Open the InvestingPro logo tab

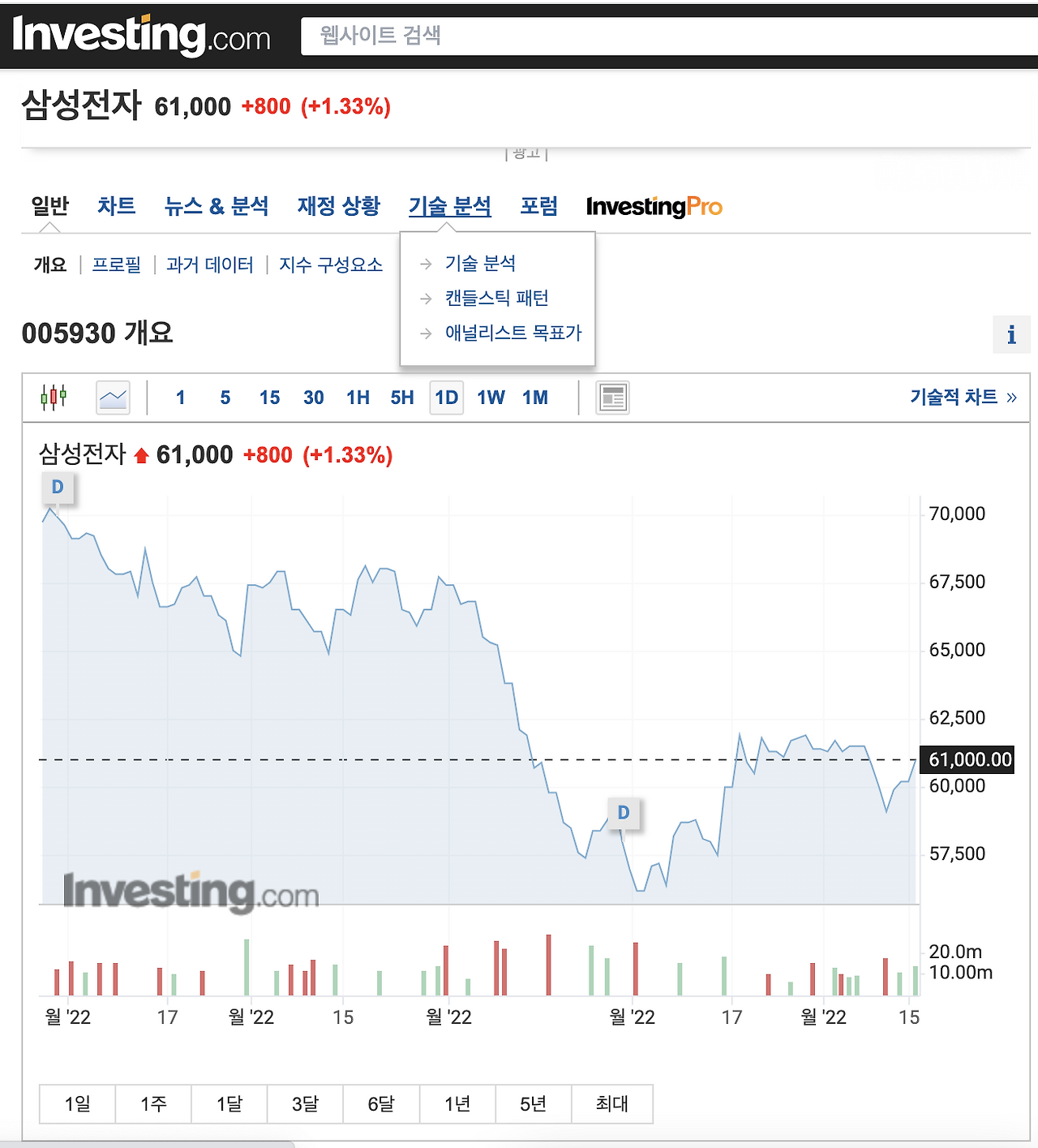click(654, 207)
